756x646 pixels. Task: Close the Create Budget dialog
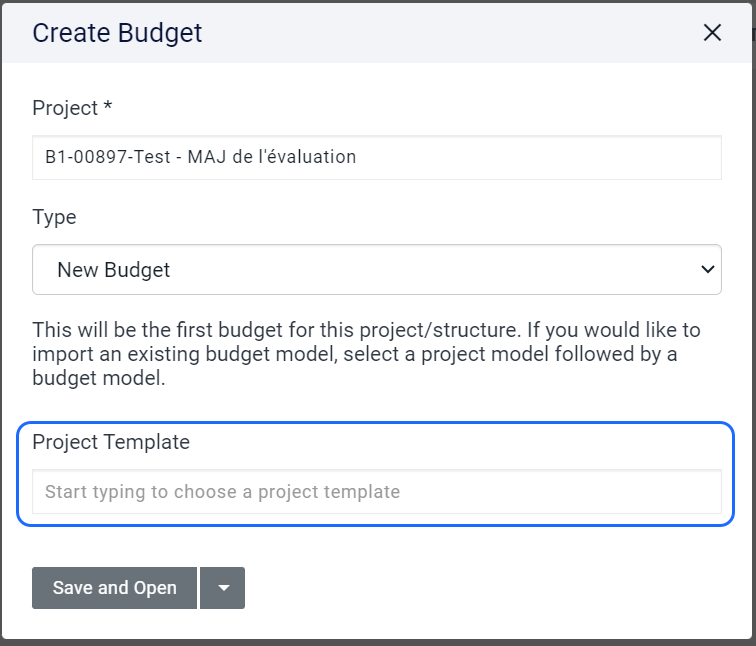712,33
